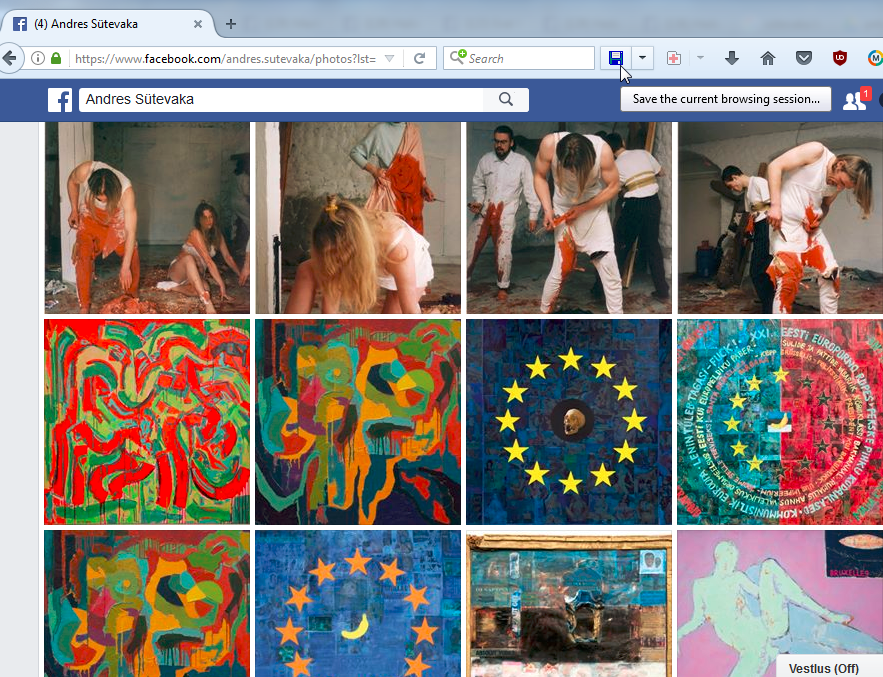Click the green padlock security icon
Image resolution: width=883 pixels, height=677 pixels.
click(56, 58)
